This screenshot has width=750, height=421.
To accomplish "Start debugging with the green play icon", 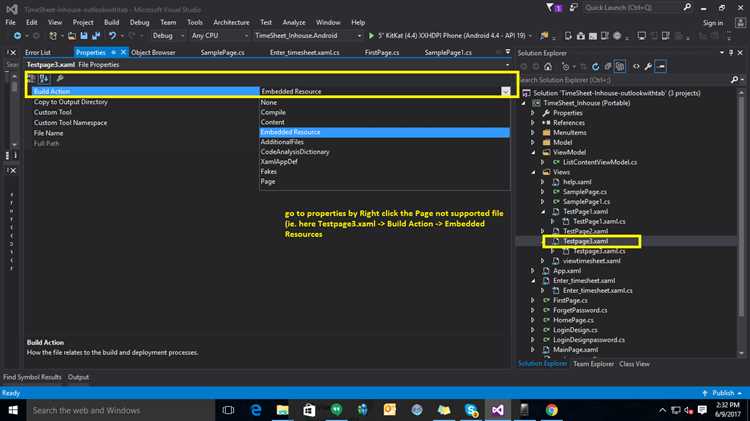I will [x=371, y=35].
